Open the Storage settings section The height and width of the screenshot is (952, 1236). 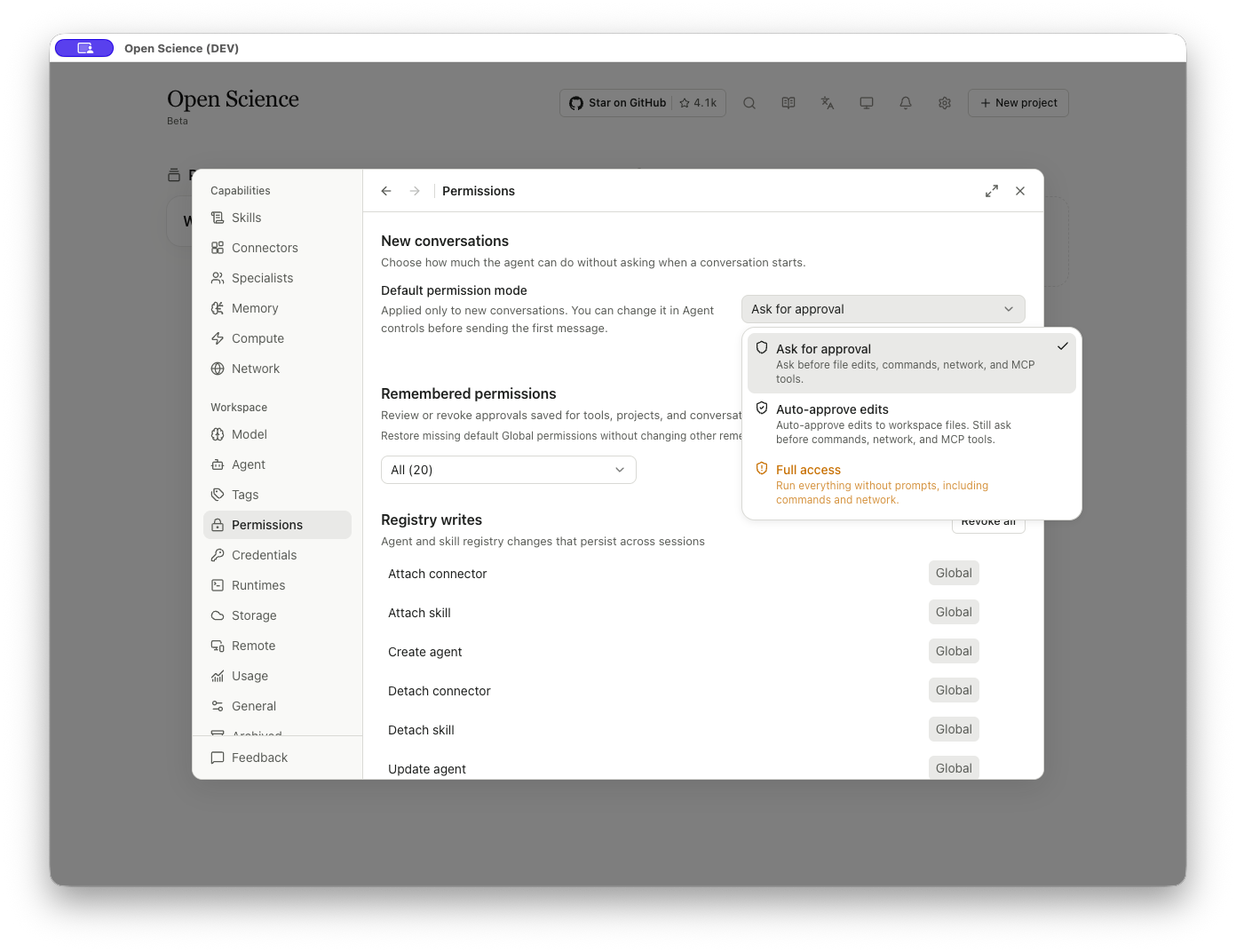(277, 615)
